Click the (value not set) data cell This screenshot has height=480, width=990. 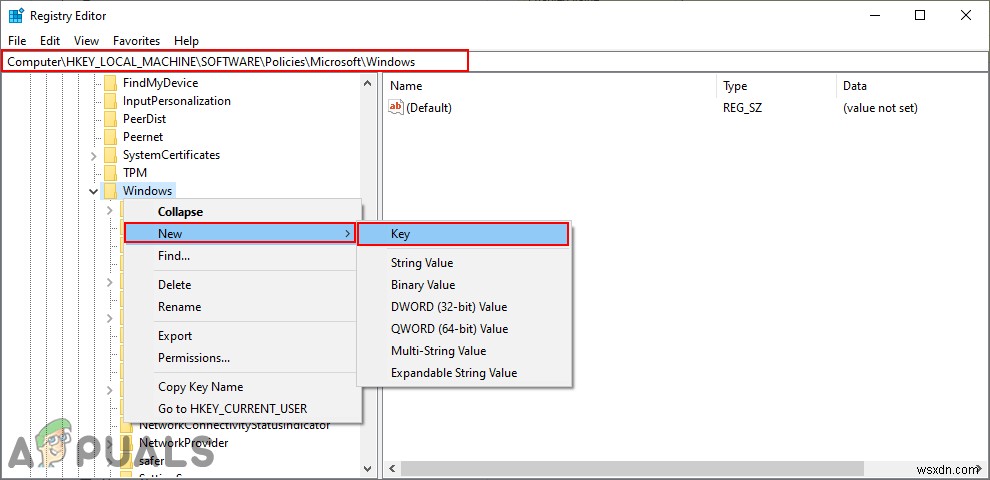click(x=880, y=108)
